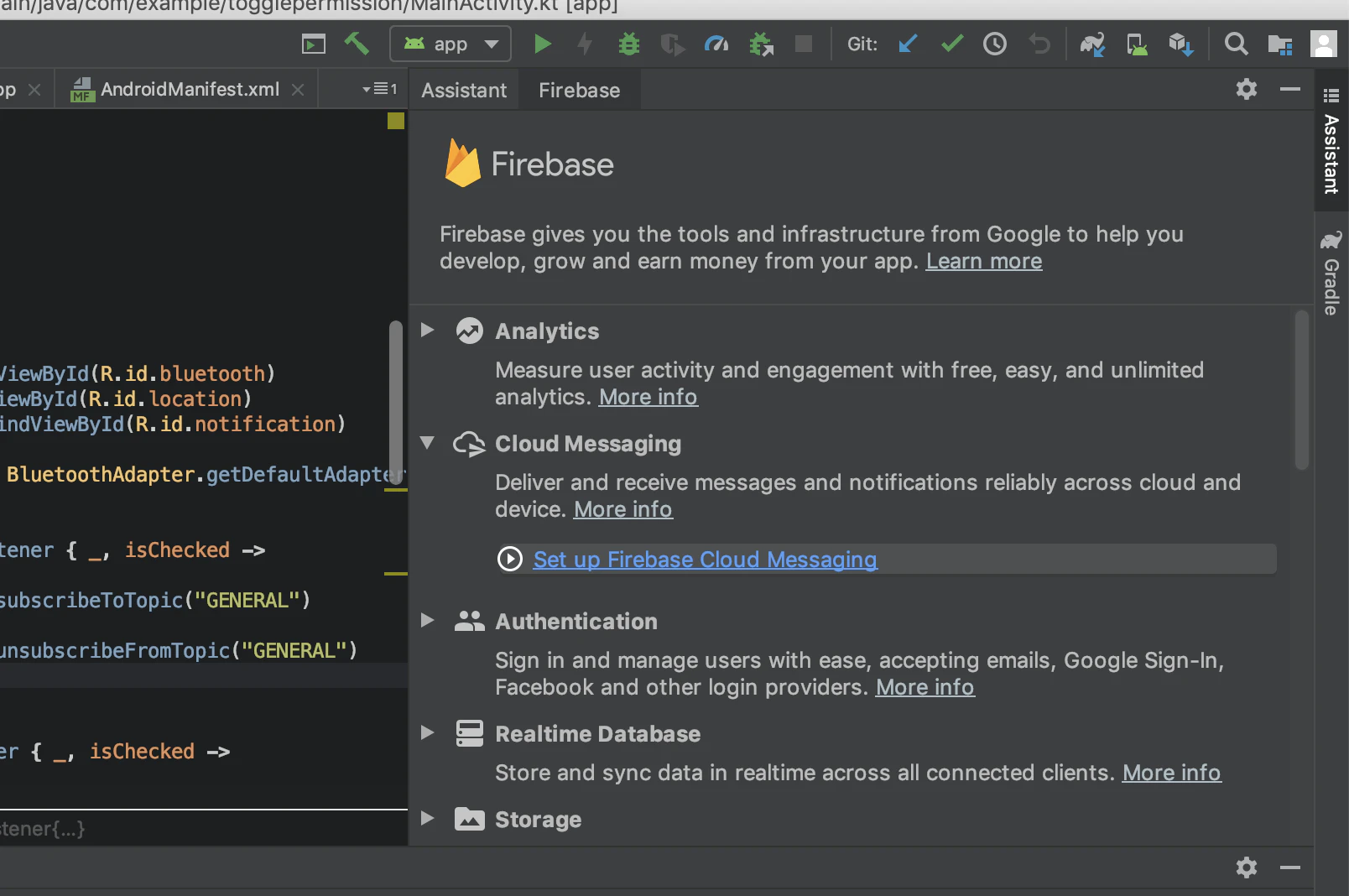Open AVD Manager device icon
Screen dimensions: 1349x896
pos(1137,44)
